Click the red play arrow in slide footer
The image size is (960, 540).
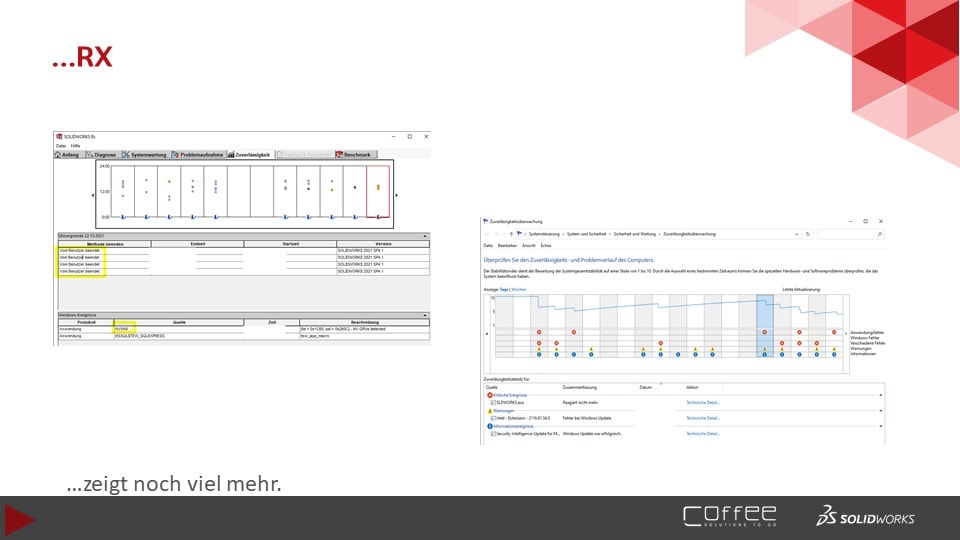19,520
